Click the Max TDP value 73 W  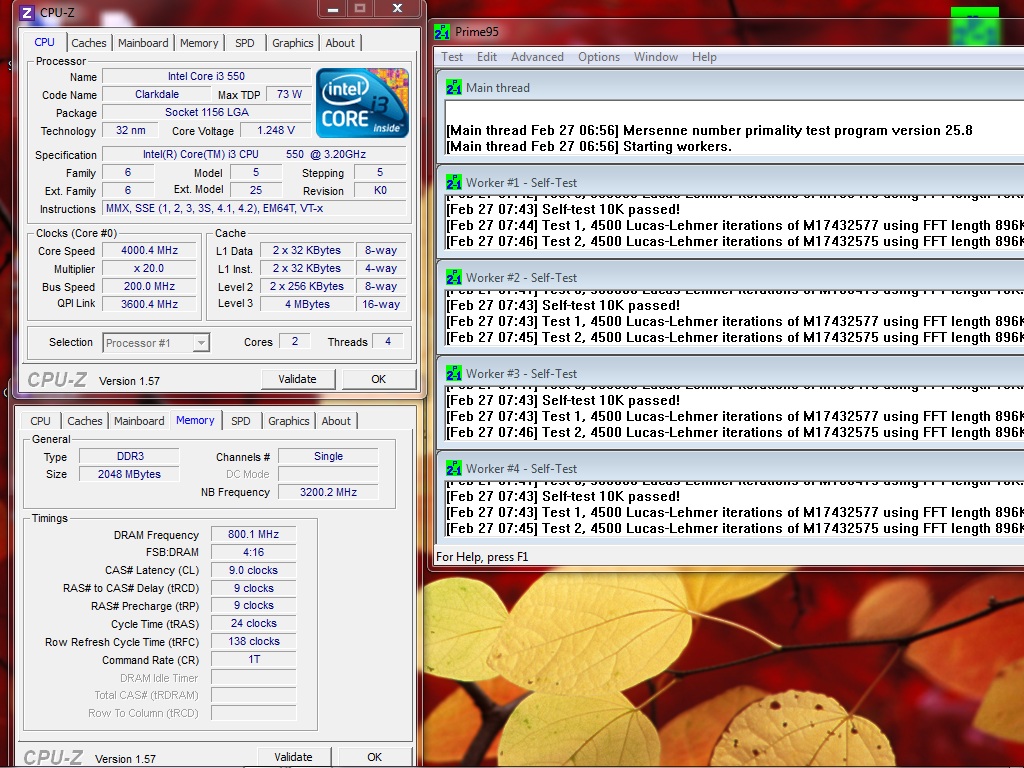289,94
